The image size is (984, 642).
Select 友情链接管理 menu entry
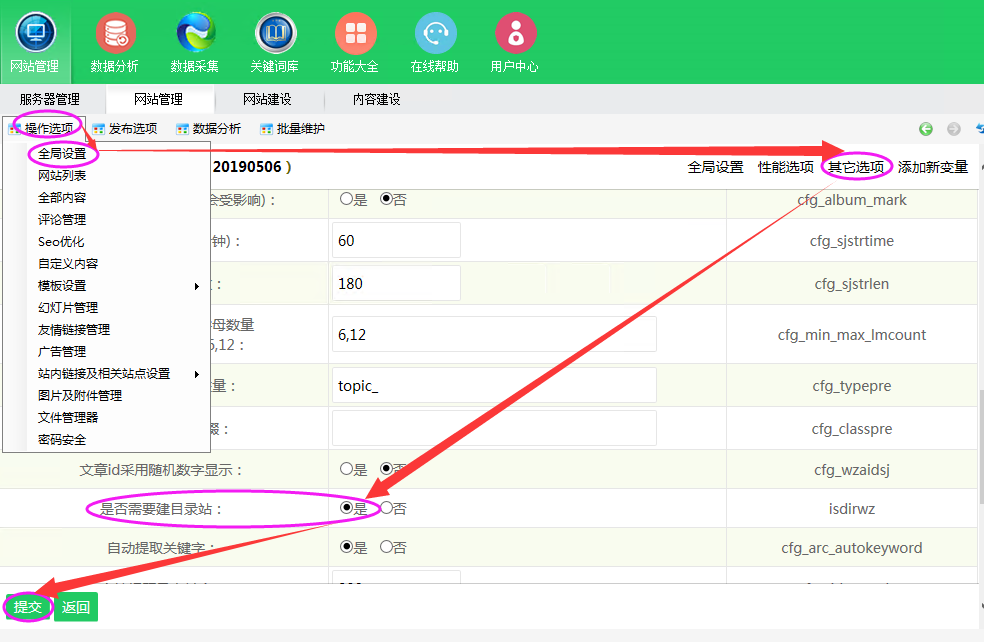[74, 329]
